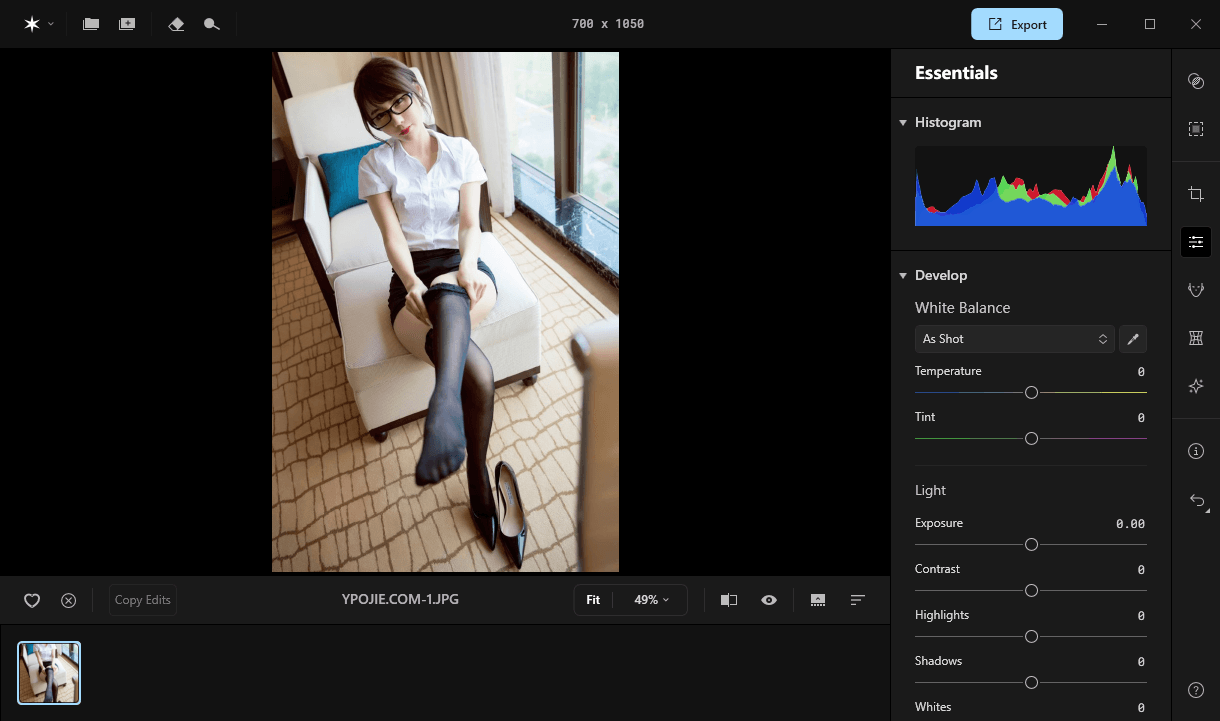Image resolution: width=1220 pixels, height=721 pixels.
Task: Click the add image icon
Action: coord(127,24)
